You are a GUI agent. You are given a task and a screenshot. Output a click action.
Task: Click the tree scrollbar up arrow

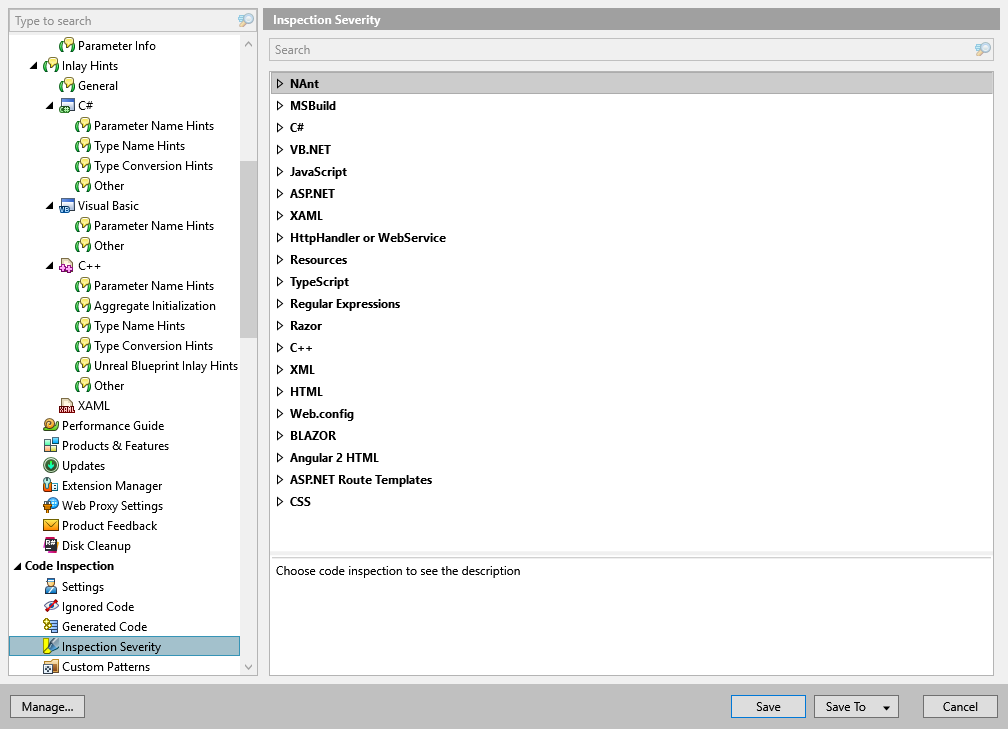coord(249,44)
